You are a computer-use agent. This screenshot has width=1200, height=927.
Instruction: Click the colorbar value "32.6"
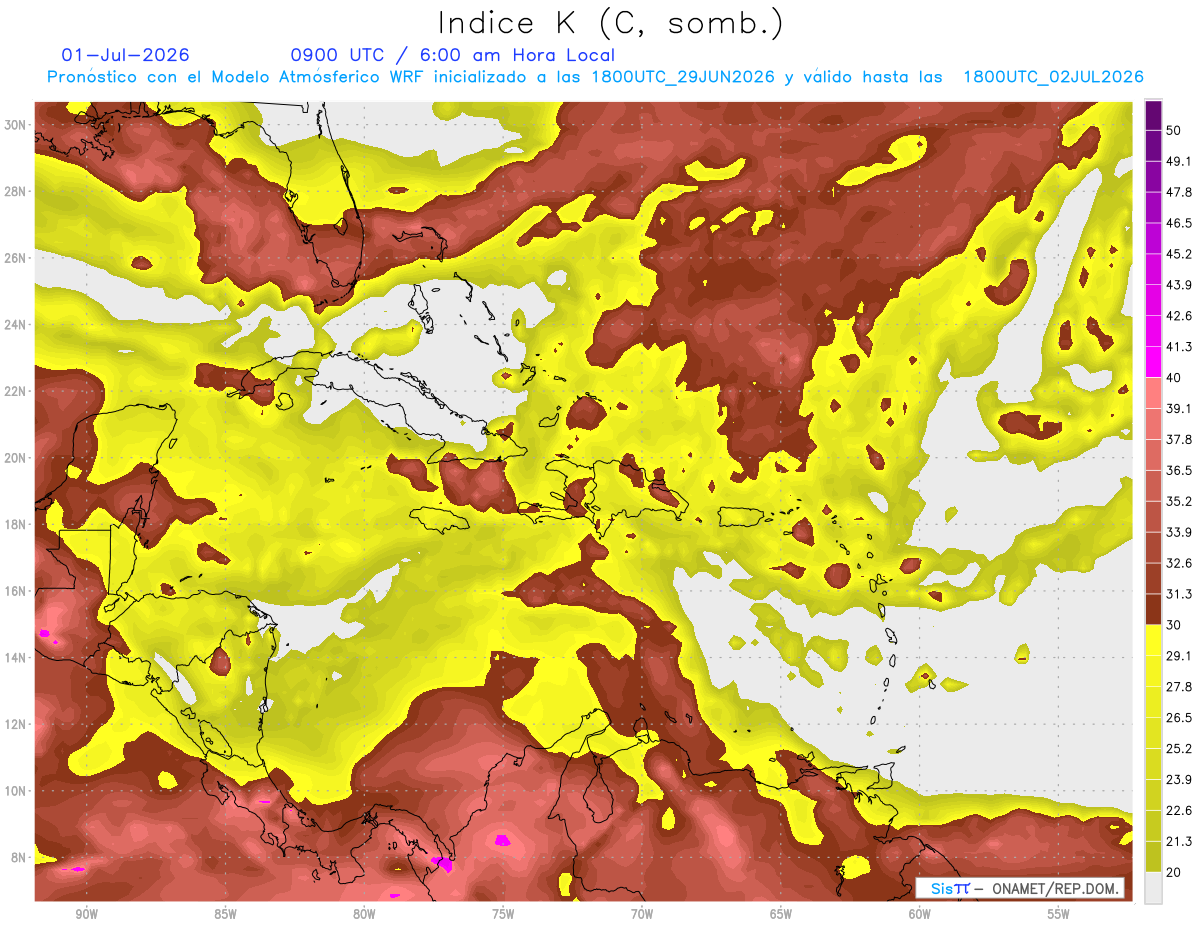pos(1177,563)
